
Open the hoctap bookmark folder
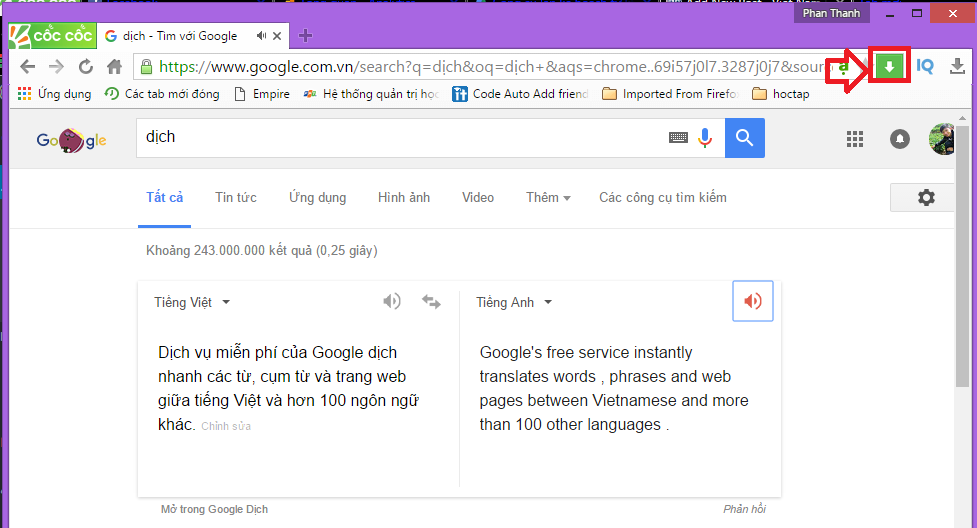[781, 94]
